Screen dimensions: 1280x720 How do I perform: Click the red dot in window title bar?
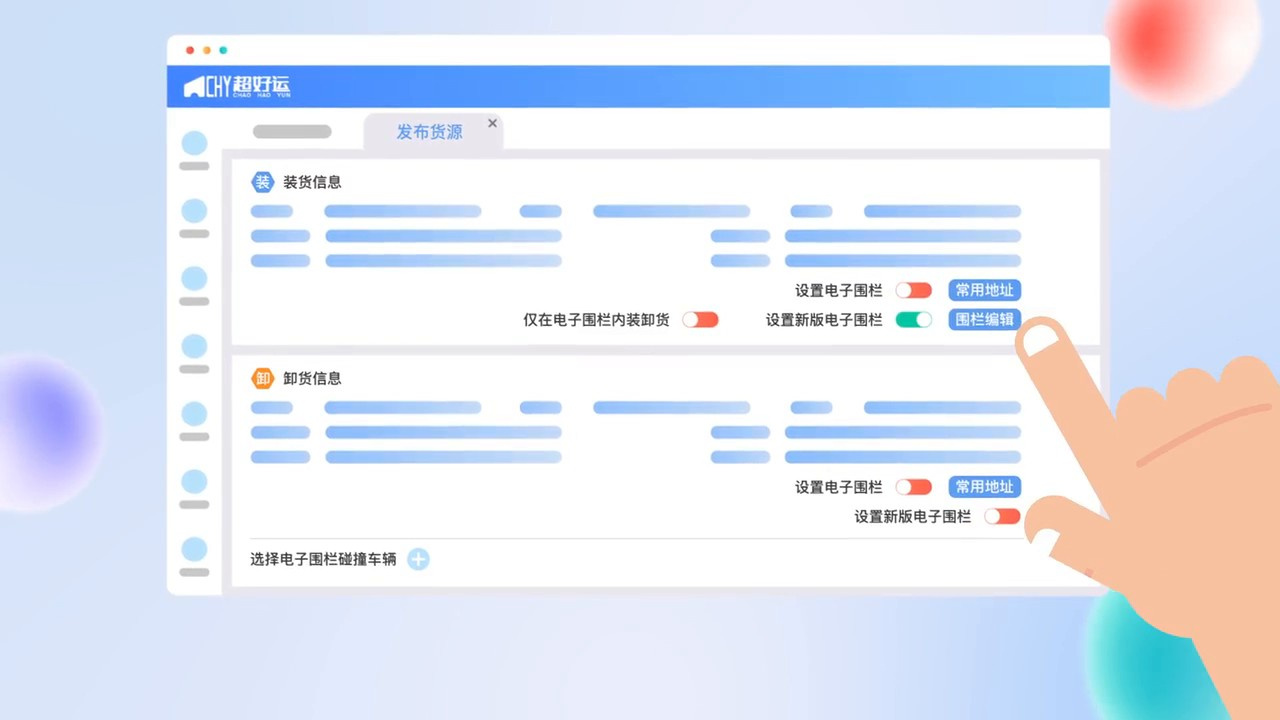click(190, 50)
